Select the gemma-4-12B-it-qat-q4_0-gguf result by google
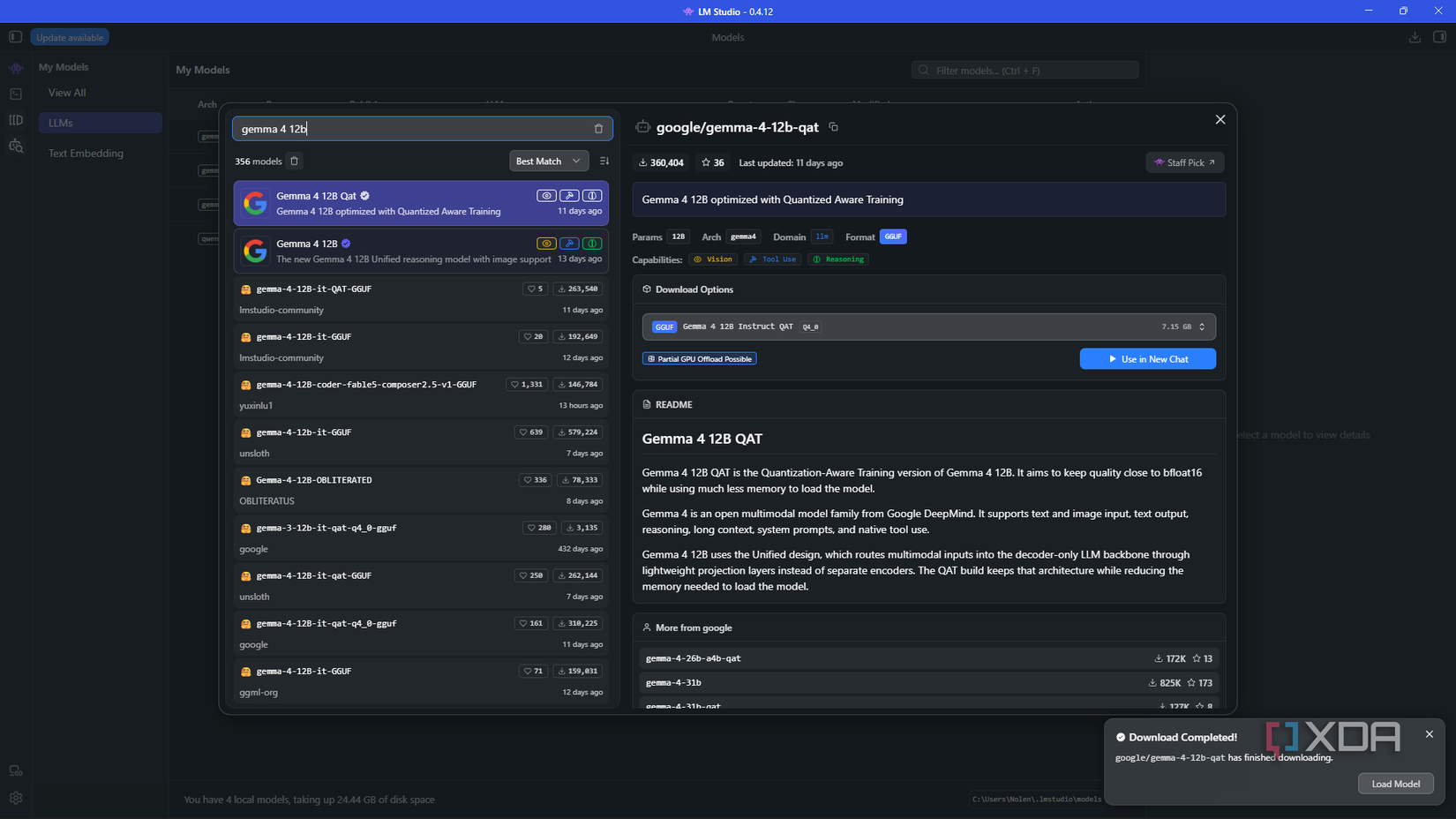Screen dimensions: 1456x819 coord(421,634)
